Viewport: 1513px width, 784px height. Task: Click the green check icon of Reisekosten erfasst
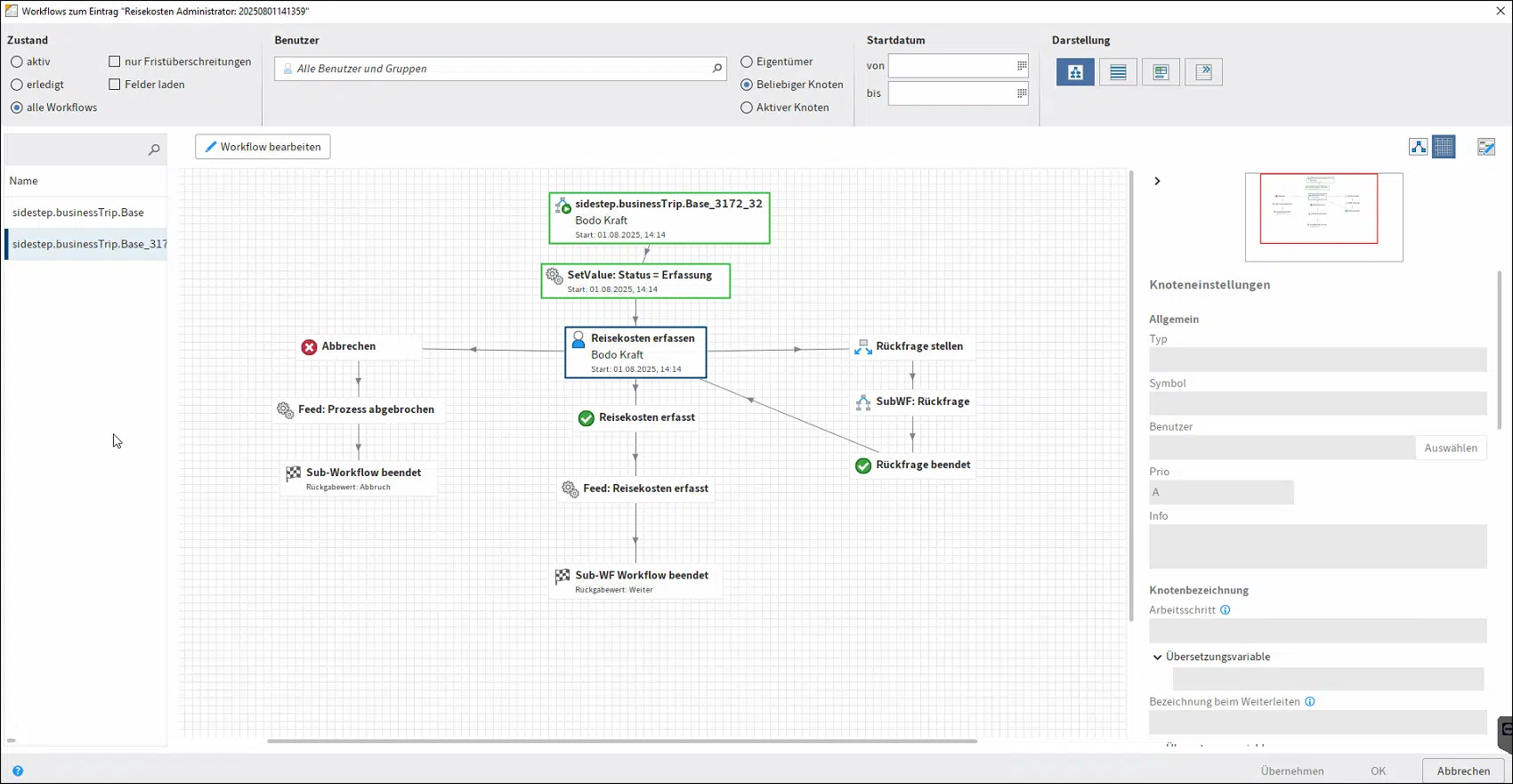click(x=586, y=418)
